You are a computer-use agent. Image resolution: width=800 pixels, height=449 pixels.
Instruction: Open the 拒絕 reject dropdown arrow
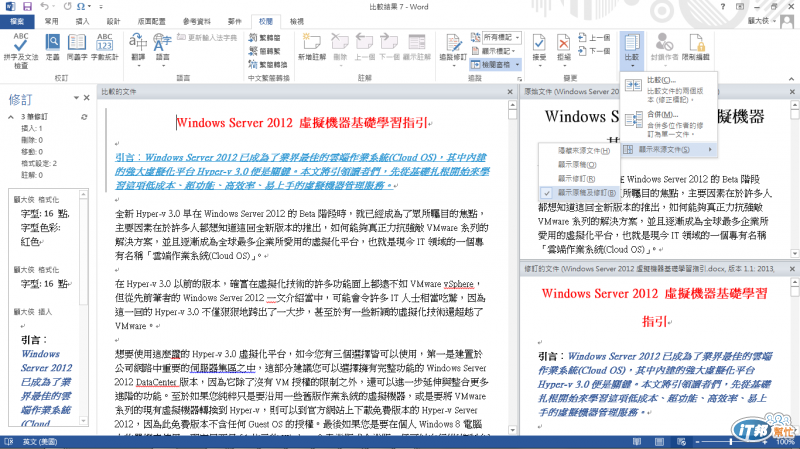564,65
